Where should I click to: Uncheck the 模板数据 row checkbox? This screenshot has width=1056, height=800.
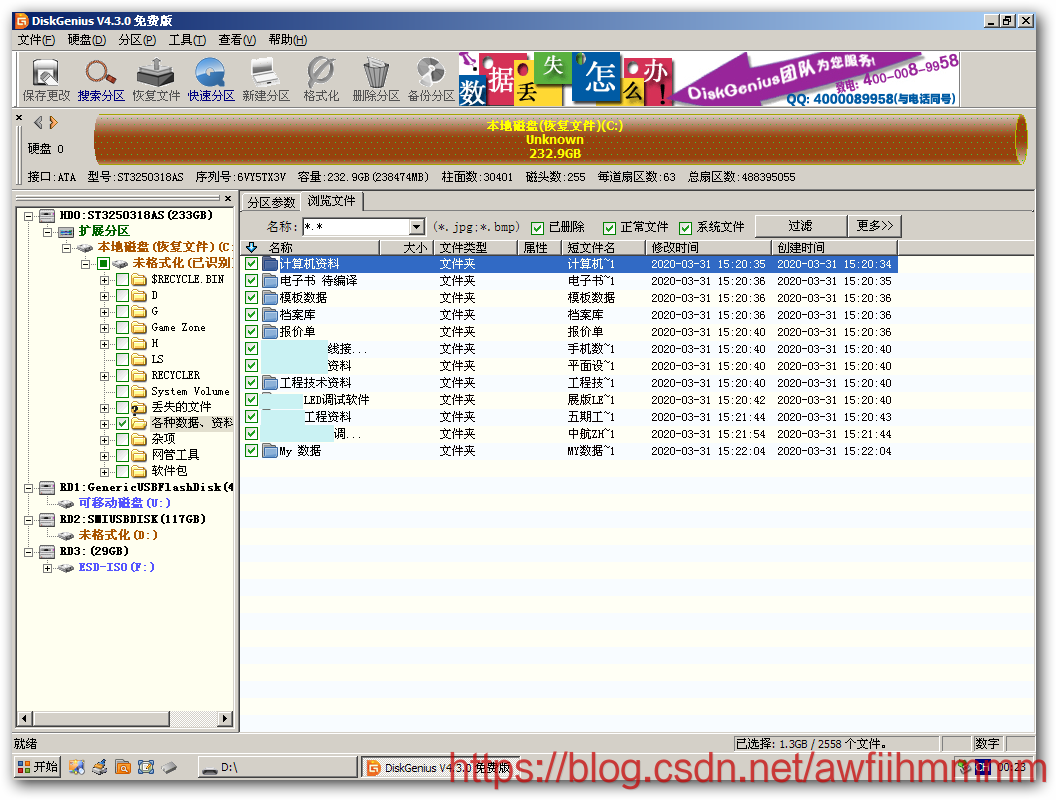tap(251, 298)
